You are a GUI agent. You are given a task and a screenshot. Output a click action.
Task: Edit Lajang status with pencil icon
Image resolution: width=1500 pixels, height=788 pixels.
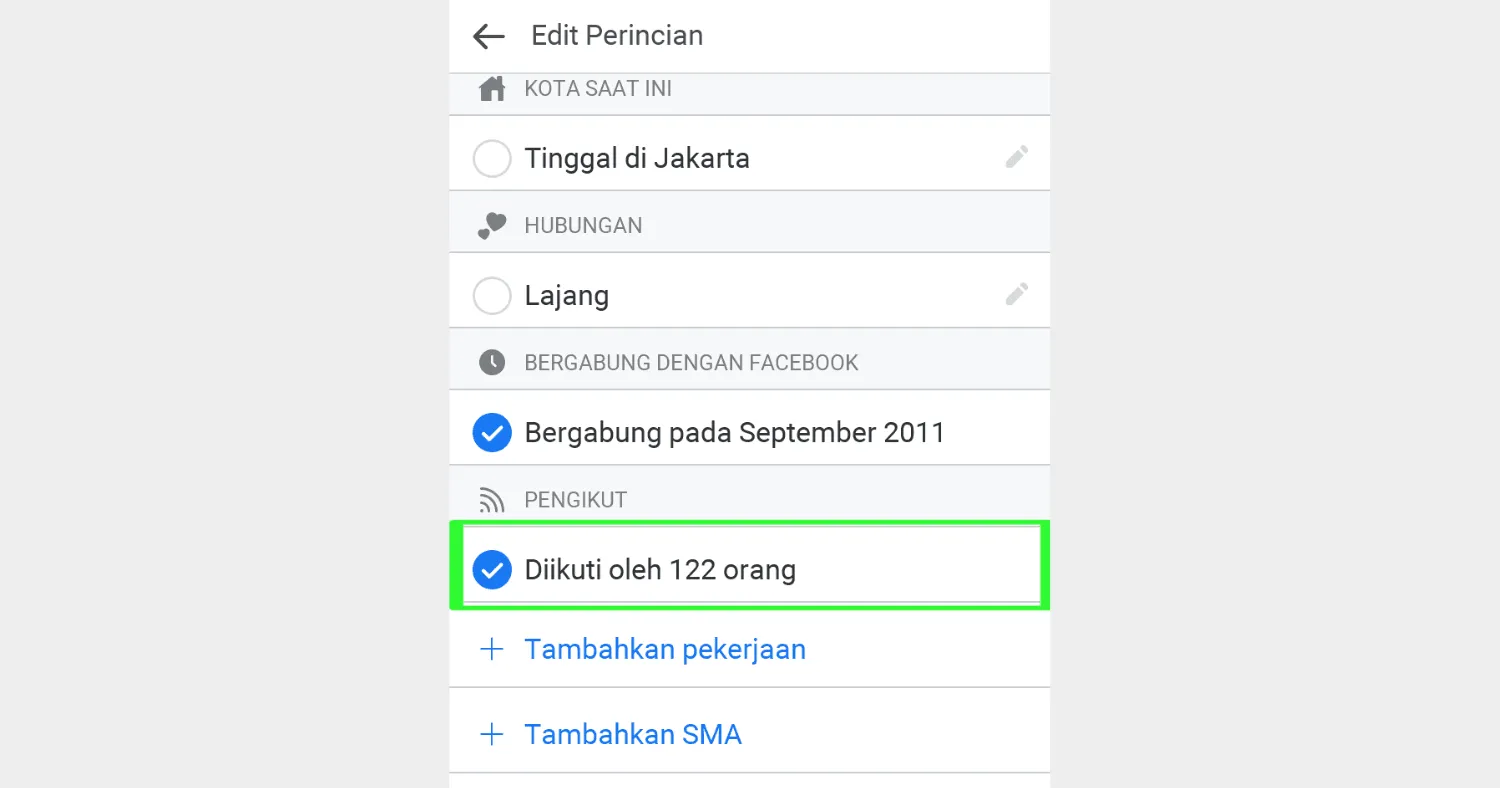coord(1017,294)
